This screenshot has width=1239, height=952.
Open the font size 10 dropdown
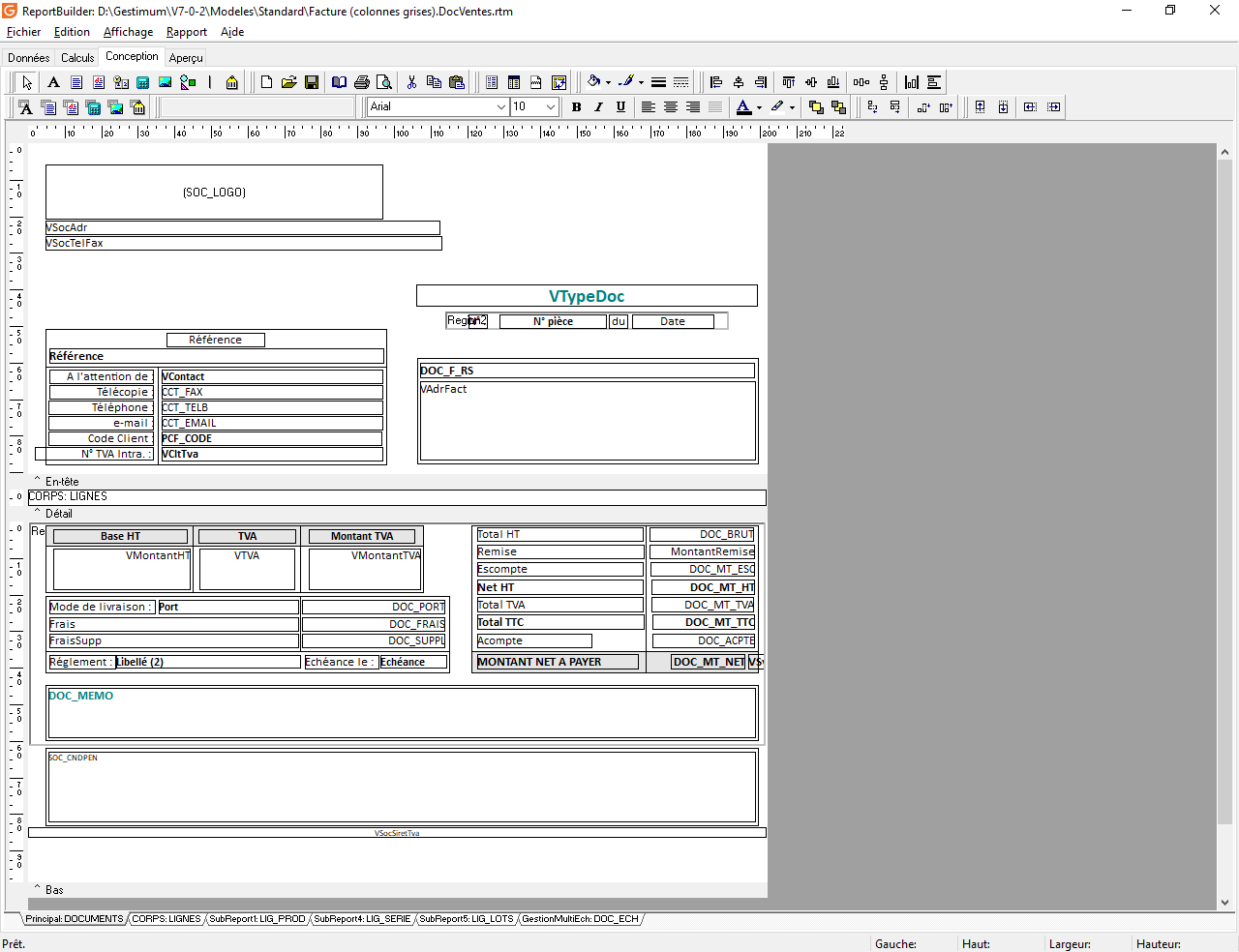[551, 107]
